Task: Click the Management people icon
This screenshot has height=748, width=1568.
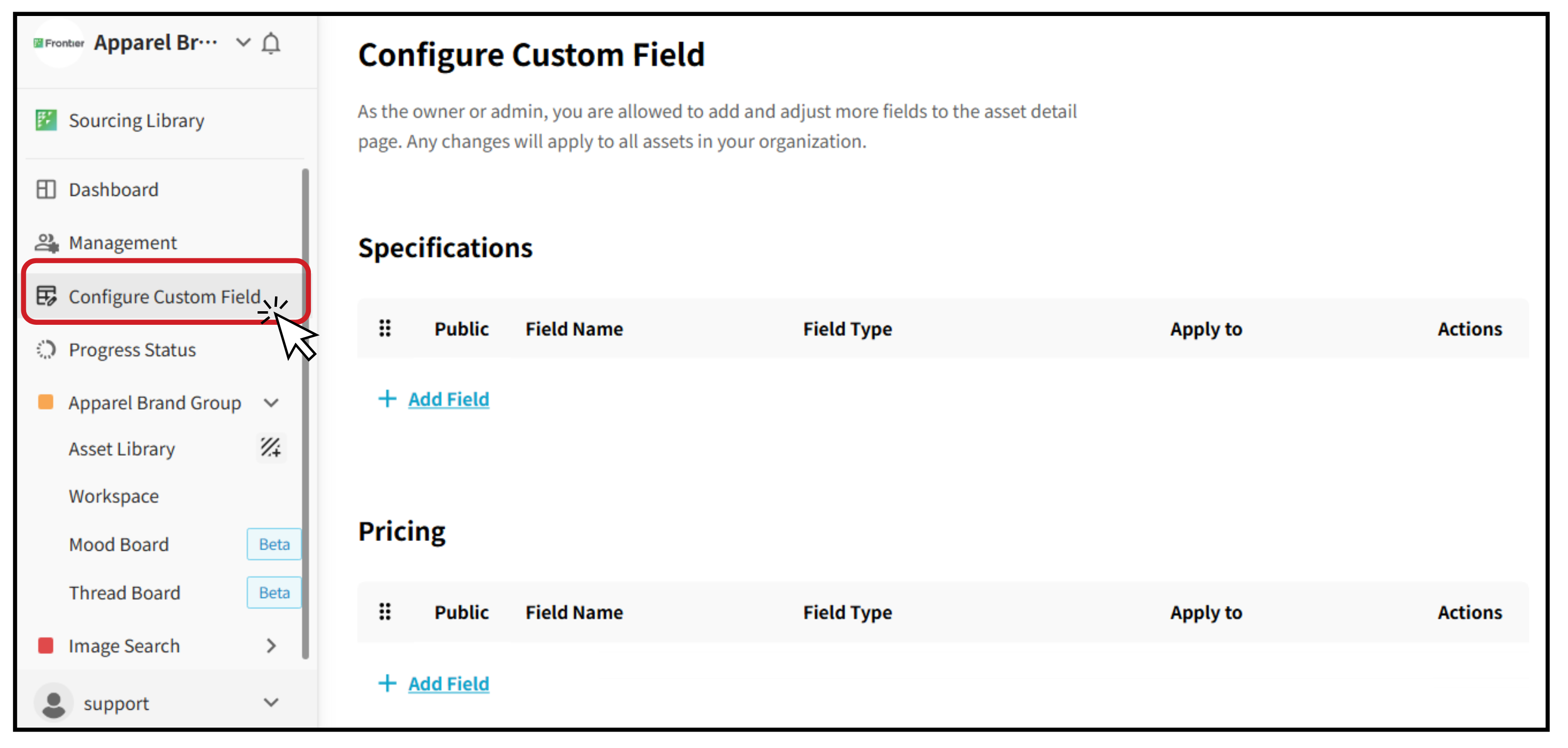Action: (46, 243)
